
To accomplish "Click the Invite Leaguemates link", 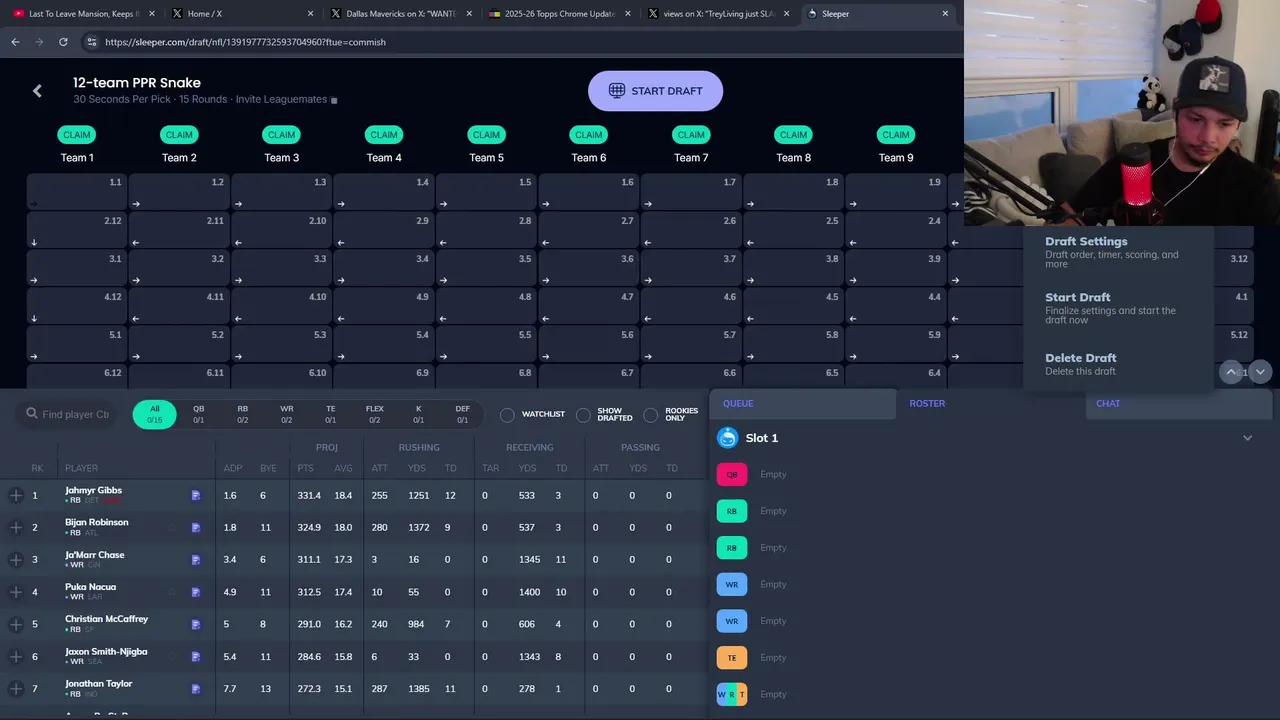I will coord(281,100).
